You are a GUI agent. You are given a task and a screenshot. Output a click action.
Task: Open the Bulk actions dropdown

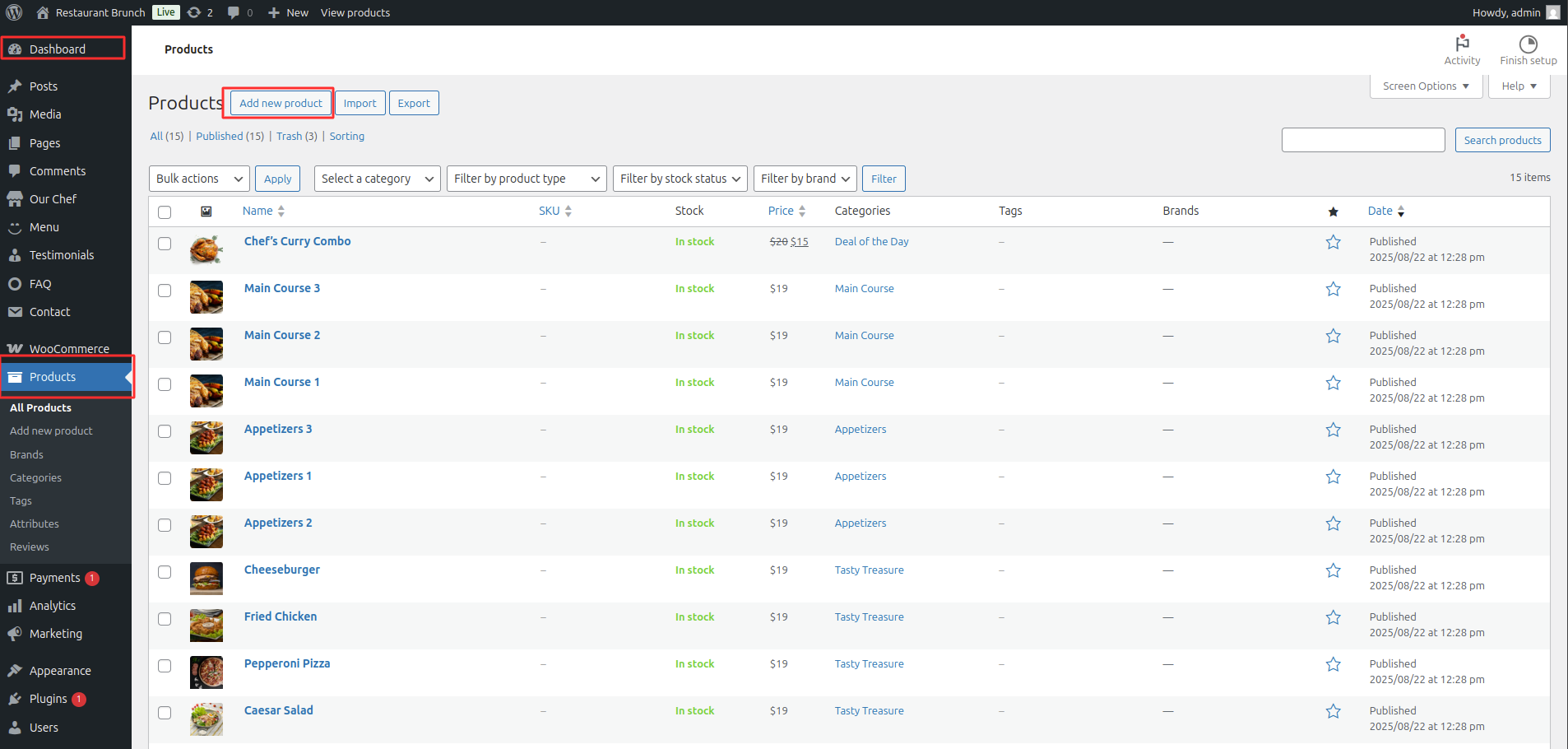point(199,179)
